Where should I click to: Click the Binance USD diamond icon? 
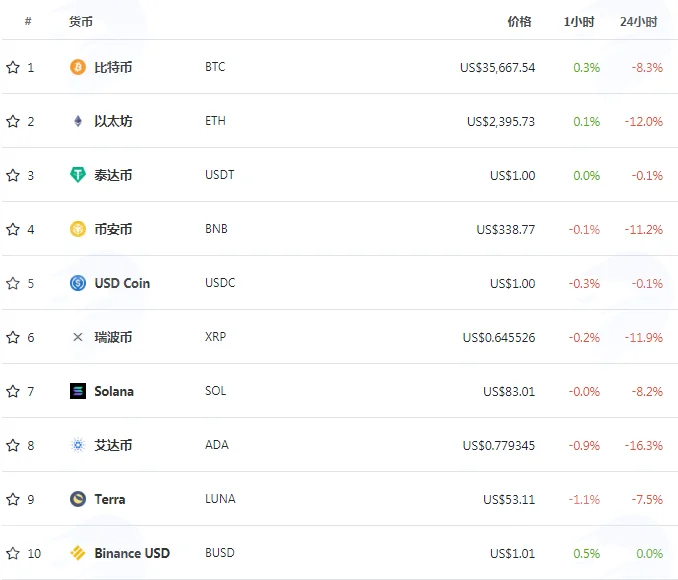tap(78, 553)
